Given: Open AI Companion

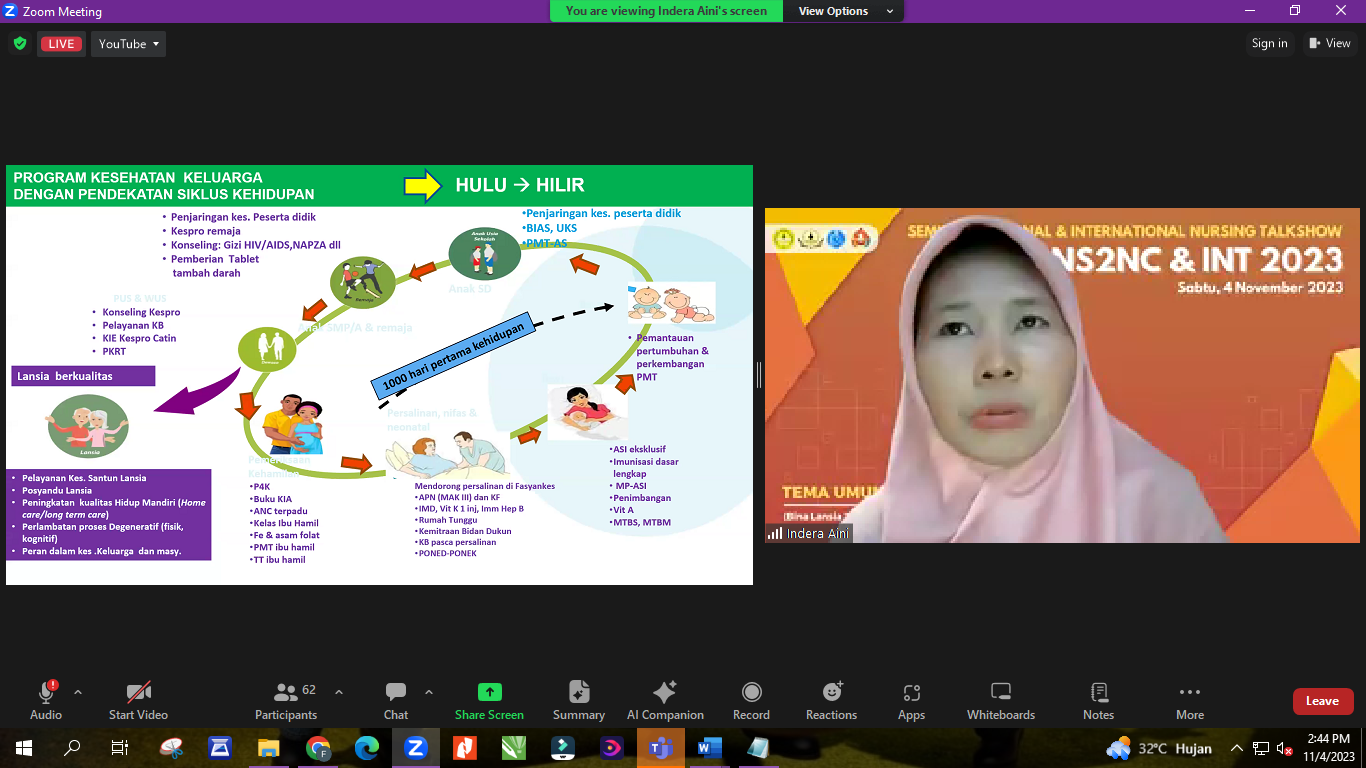Looking at the screenshot, I should click(665, 700).
